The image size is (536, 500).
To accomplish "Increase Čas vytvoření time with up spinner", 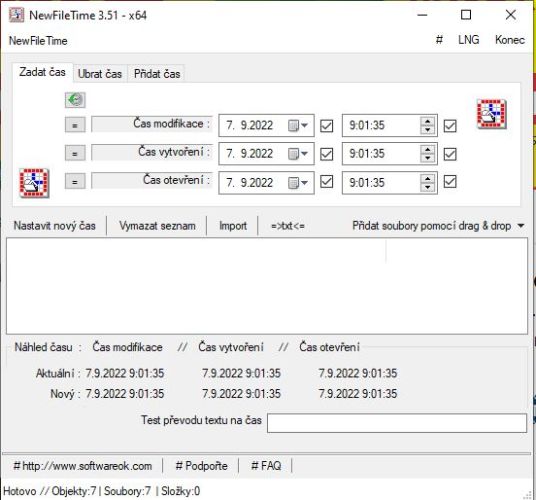I will tap(428, 150).
